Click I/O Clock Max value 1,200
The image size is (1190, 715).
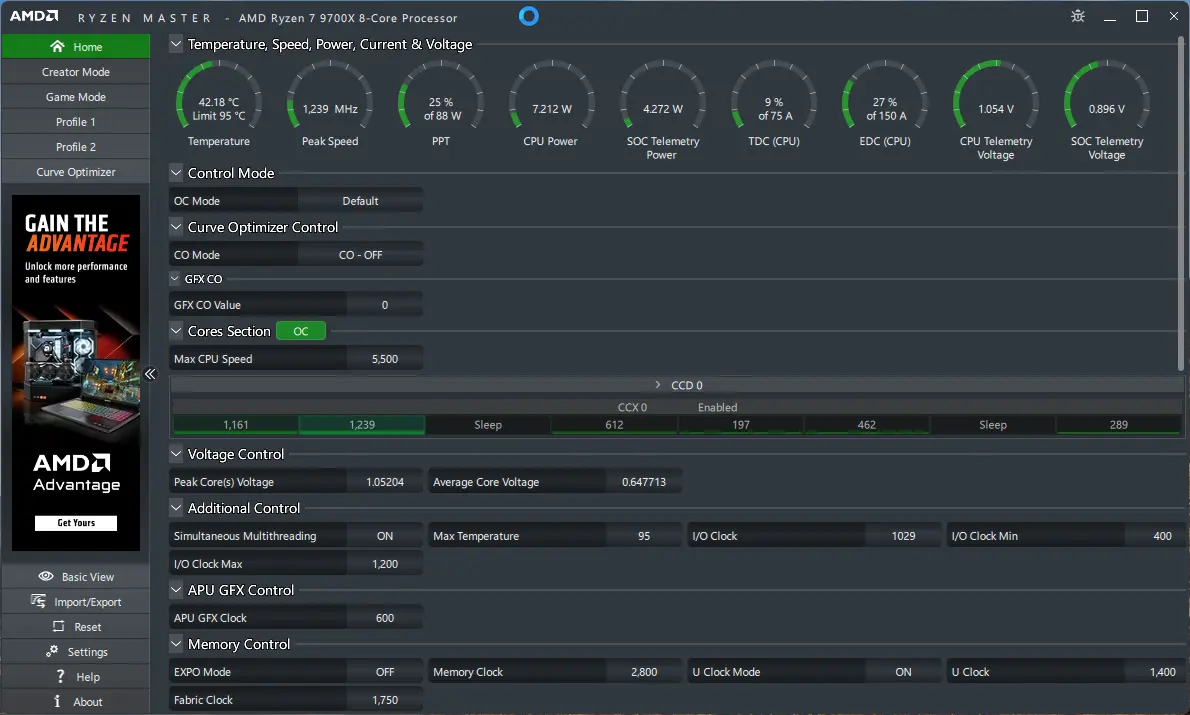385,564
